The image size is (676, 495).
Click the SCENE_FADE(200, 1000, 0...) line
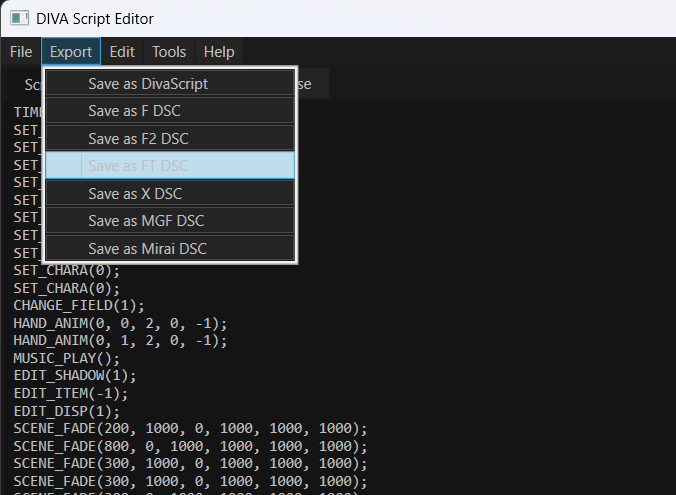190,429
